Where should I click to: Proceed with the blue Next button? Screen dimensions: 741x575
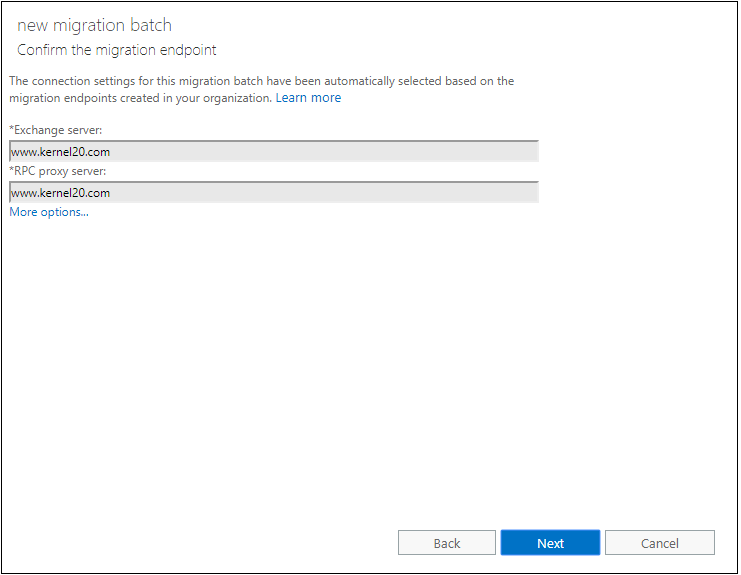[550, 542]
